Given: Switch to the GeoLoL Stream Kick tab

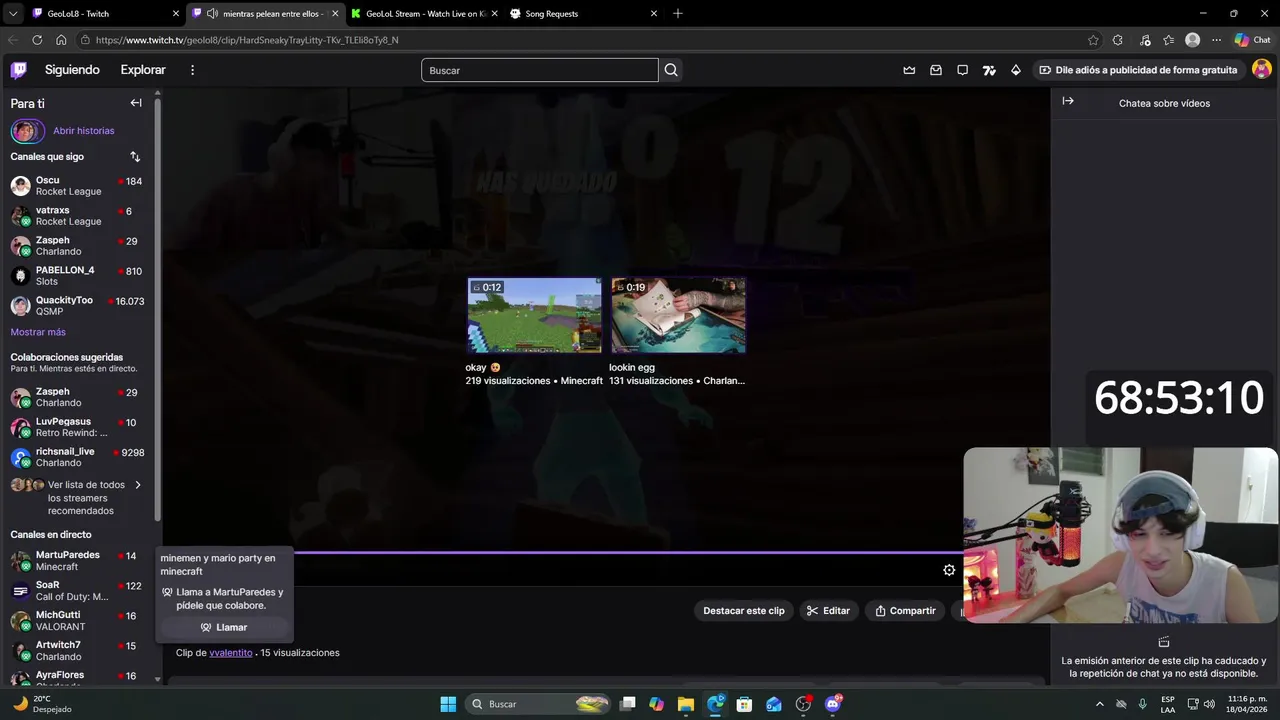Looking at the screenshot, I should [425, 14].
